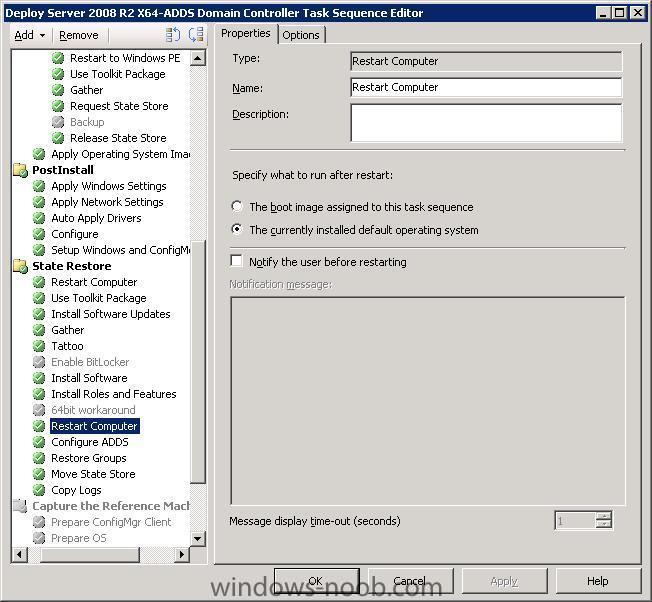Viewport: 652px width, 602px height.
Task: Click the Cancel button
Action: point(411,581)
